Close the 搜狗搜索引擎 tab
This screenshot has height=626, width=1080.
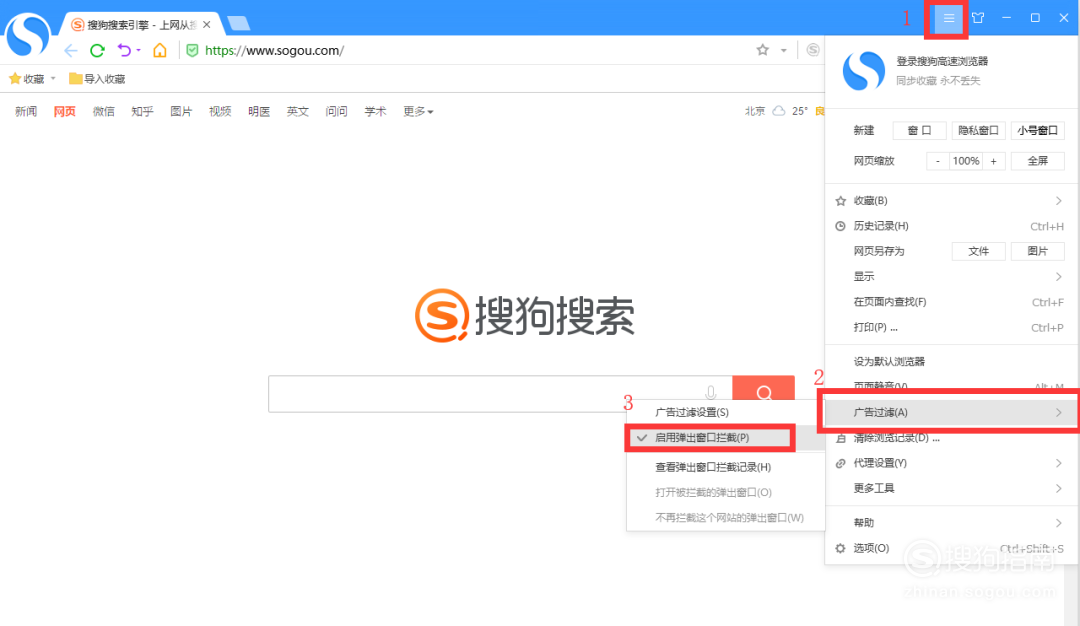[x=207, y=25]
